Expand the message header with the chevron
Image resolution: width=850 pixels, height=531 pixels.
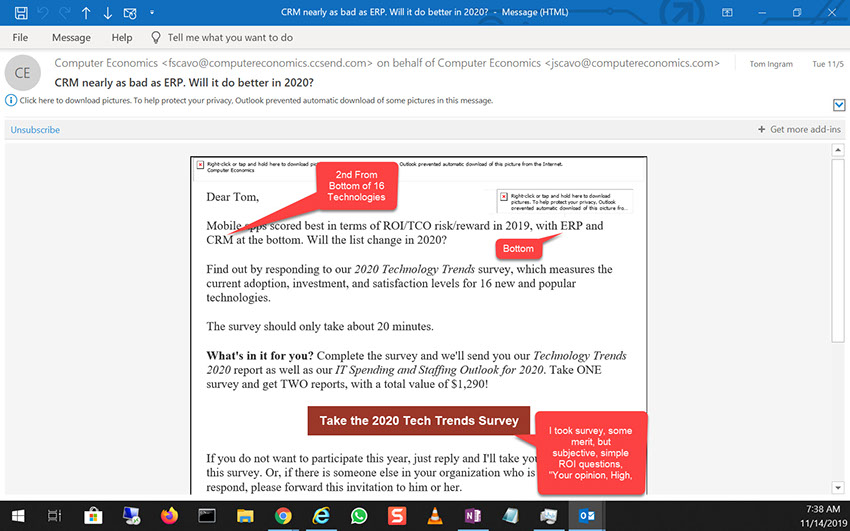839,105
